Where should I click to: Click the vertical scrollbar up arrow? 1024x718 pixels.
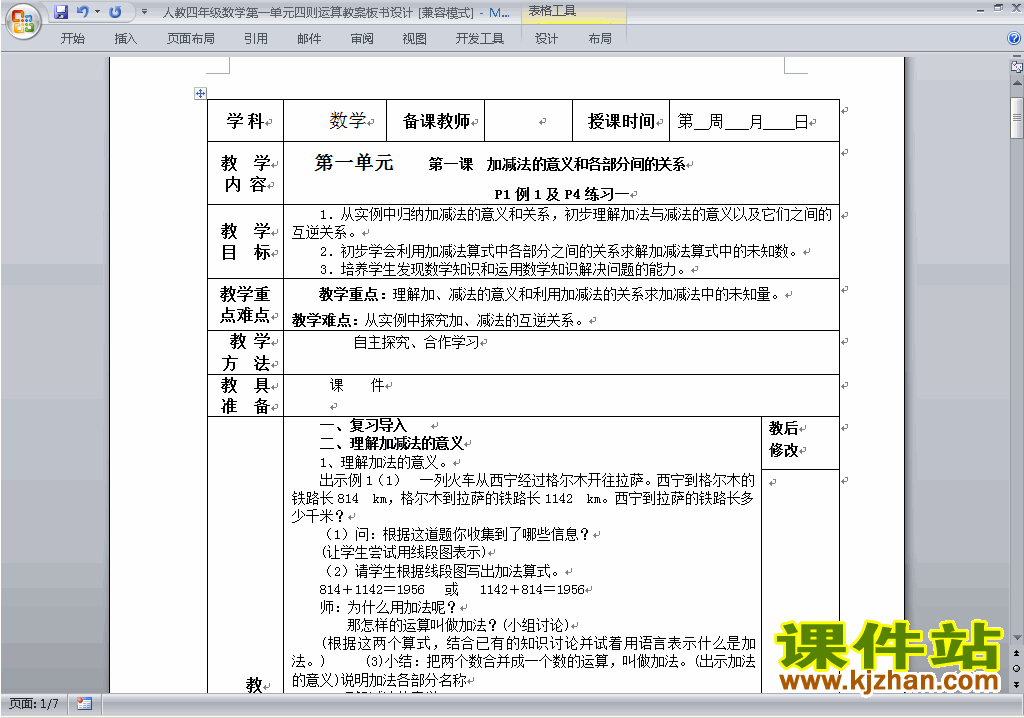tap(1016, 84)
